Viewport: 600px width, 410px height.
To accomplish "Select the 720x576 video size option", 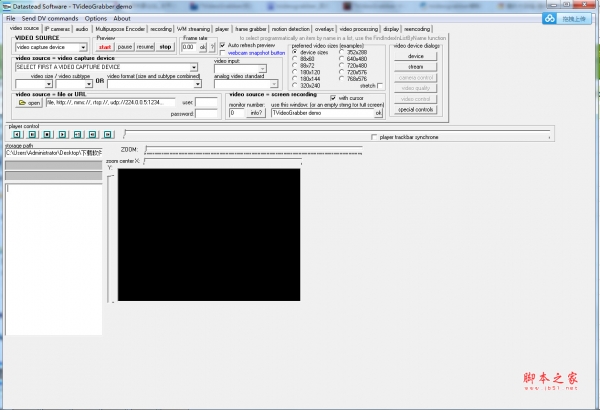I will click(x=341, y=72).
